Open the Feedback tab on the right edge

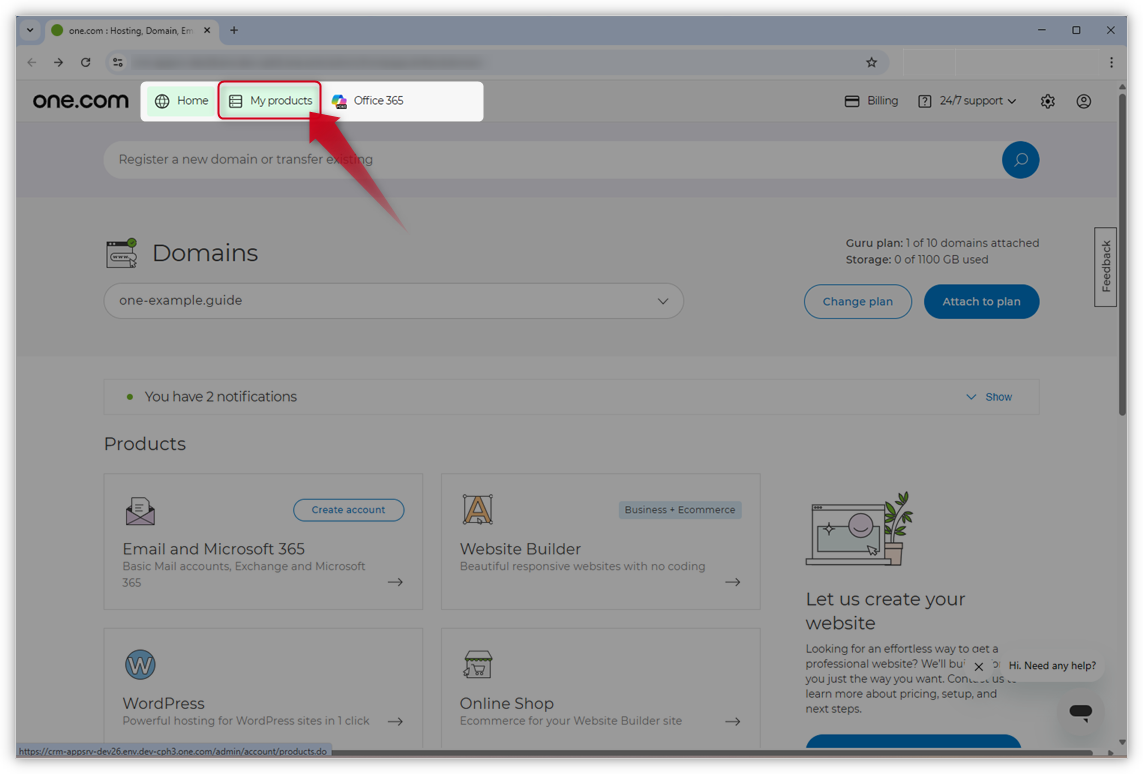[x=1105, y=265]
